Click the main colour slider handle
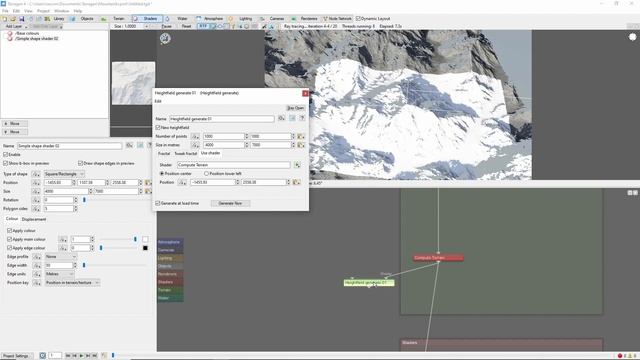 [x=135, y=239]
